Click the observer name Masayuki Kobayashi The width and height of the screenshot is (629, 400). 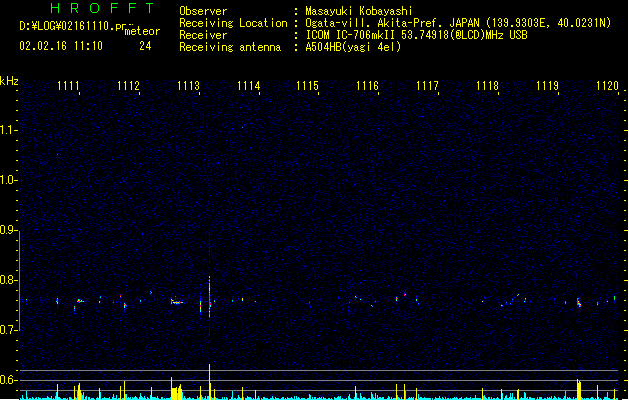pos(359,11)
